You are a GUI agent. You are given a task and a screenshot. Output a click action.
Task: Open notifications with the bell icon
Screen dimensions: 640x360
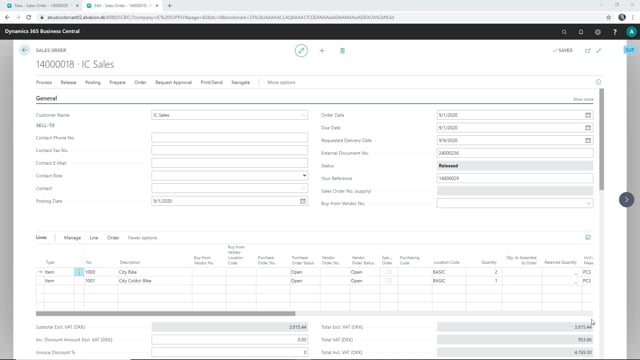pyautogui.click(x=581, y=32)
